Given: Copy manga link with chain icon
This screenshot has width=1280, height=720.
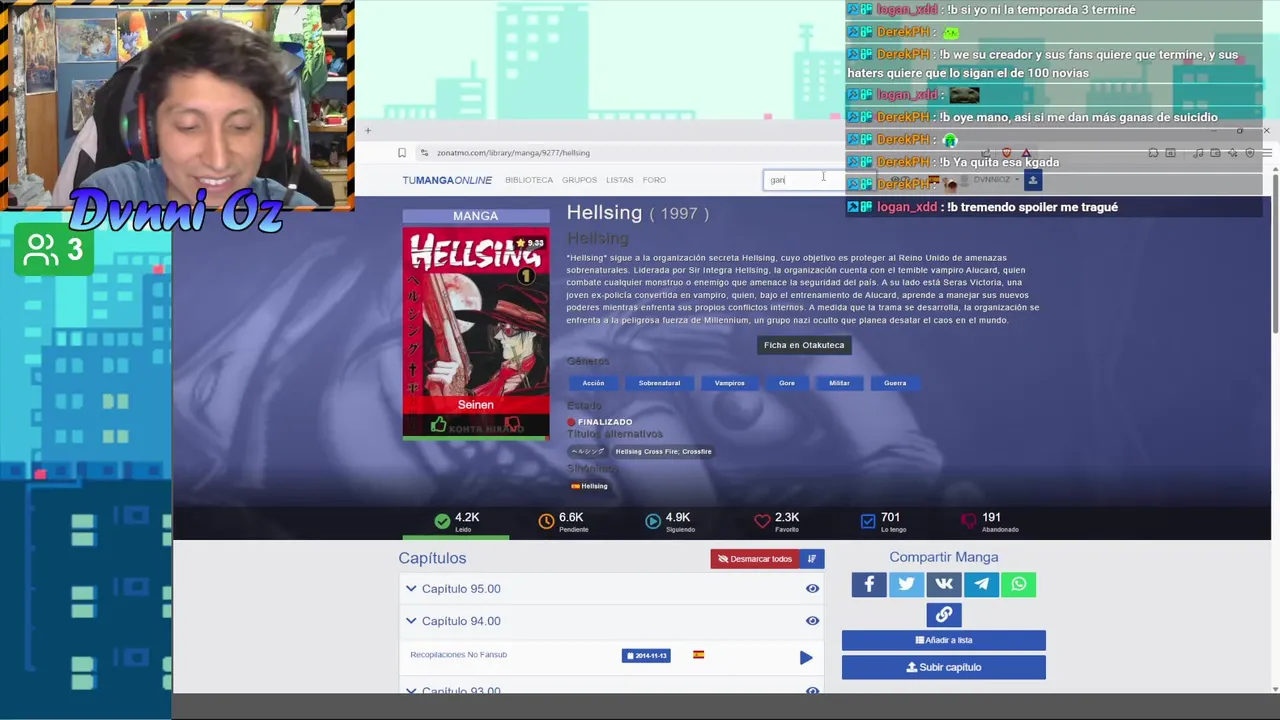Looking at the screenshot, I should click(944, 615).
